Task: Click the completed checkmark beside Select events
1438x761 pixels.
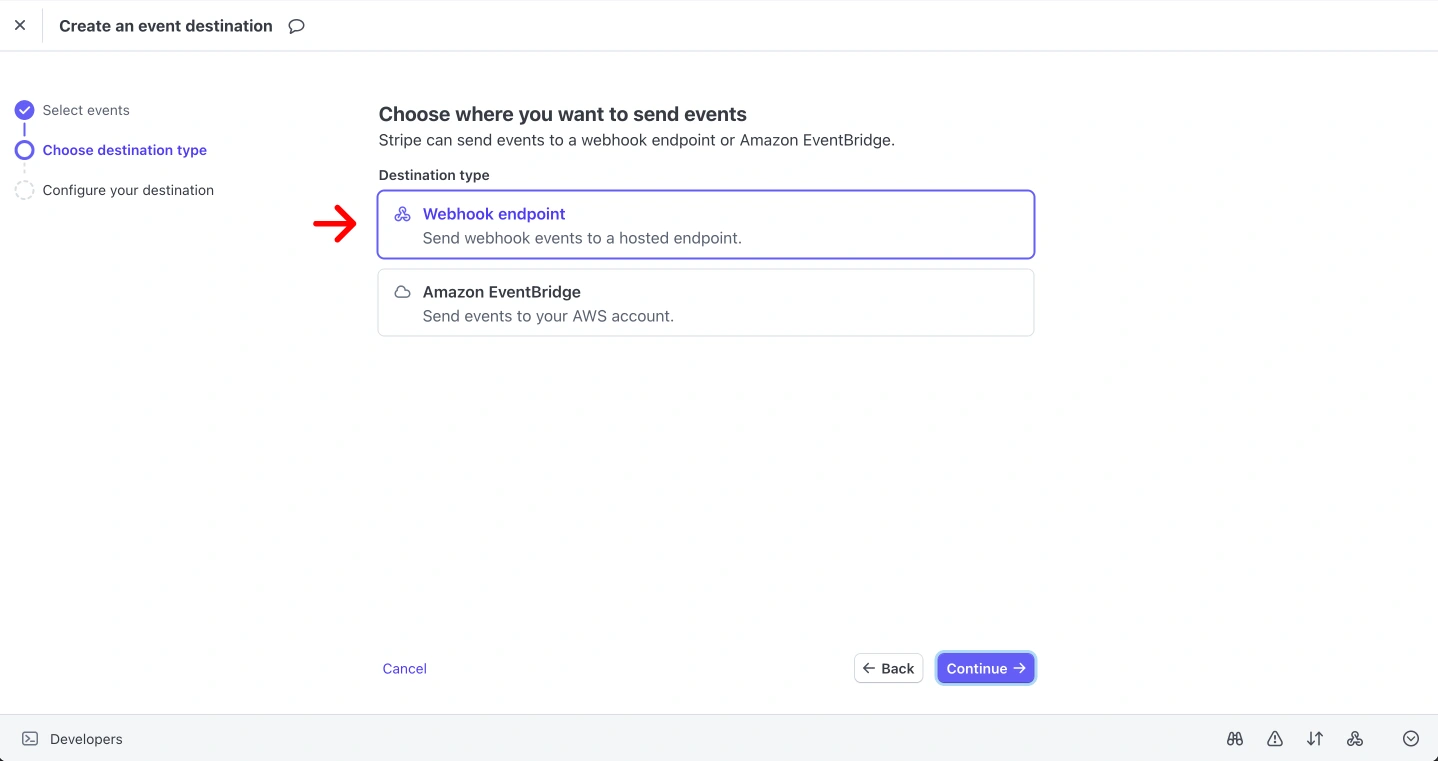Action: (x=24, y=110)
